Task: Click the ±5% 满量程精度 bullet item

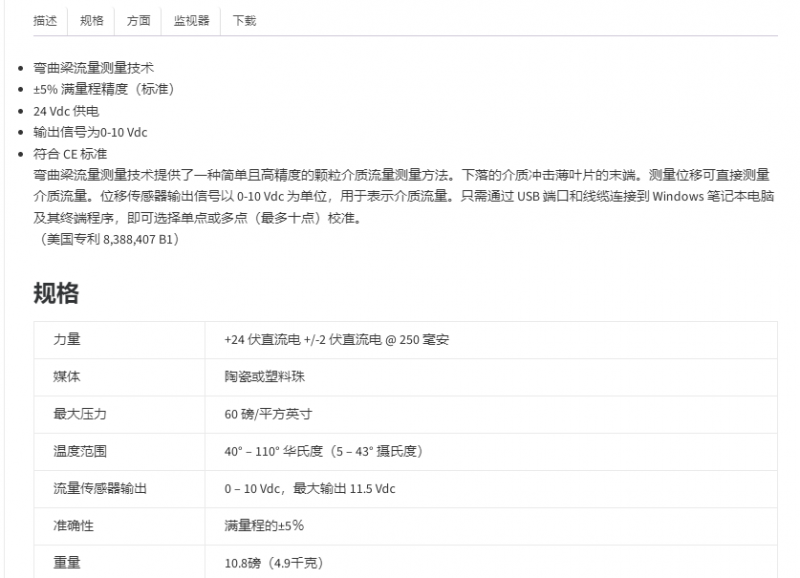Action: click(103, 89)
